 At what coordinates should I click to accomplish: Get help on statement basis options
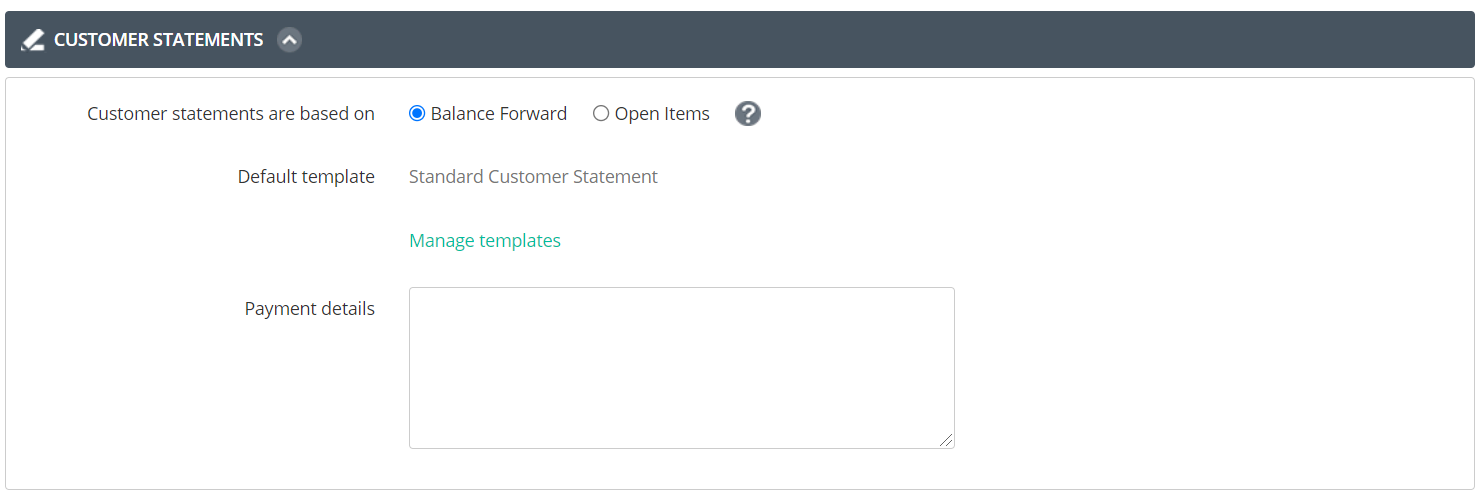pyautogui.click(x=748, y=114)
